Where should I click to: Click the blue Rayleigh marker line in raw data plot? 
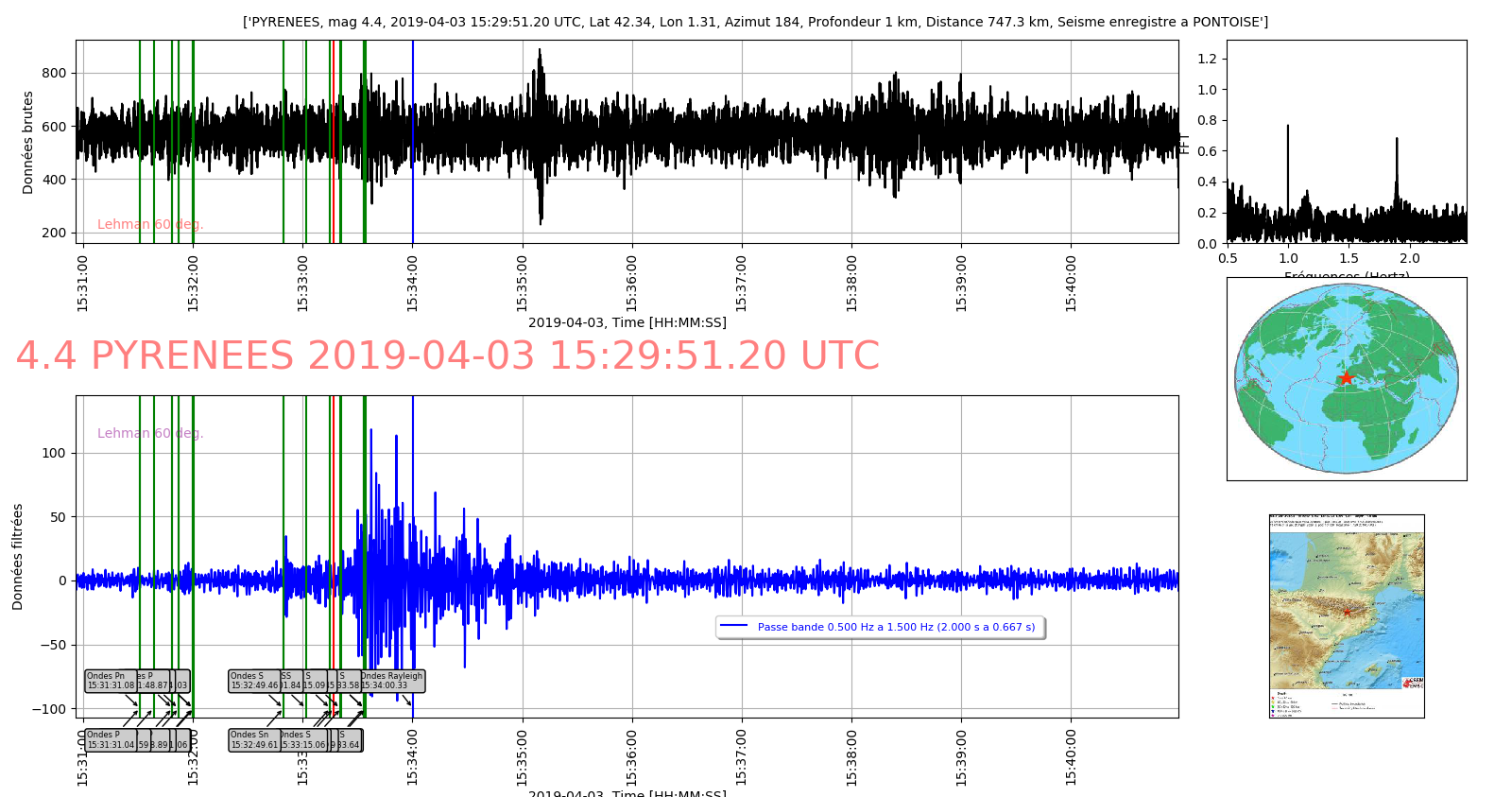pyautogui.click(x=412, y=142)
